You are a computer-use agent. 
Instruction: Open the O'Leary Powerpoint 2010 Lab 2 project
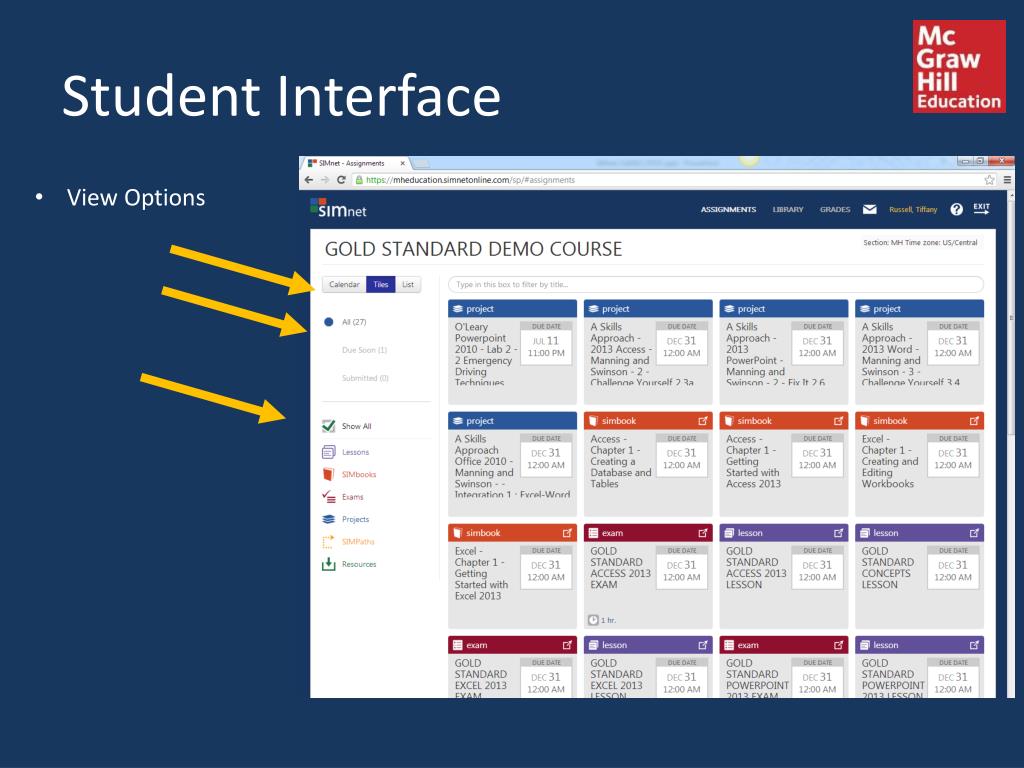513,351
